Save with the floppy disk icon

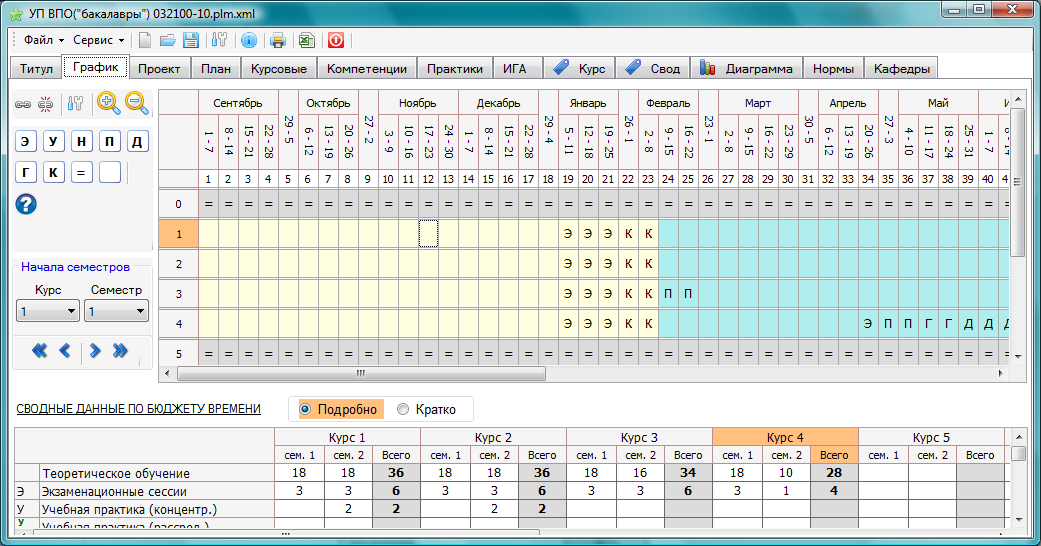[191, 41]
